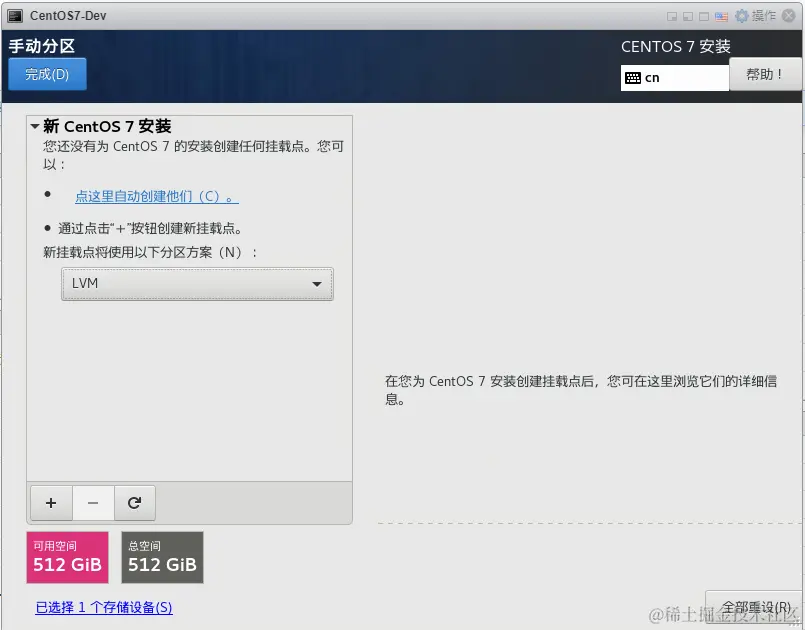Click the first window layout icon in title bar
This screenshot has width=805, height=630.
coord(672,16)
